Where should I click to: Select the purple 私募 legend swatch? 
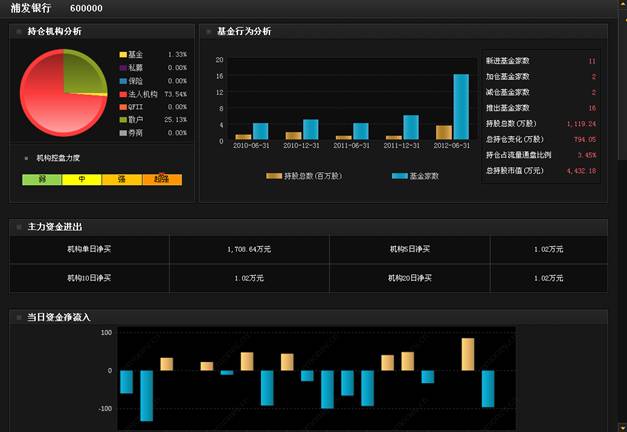coord(123,68)
